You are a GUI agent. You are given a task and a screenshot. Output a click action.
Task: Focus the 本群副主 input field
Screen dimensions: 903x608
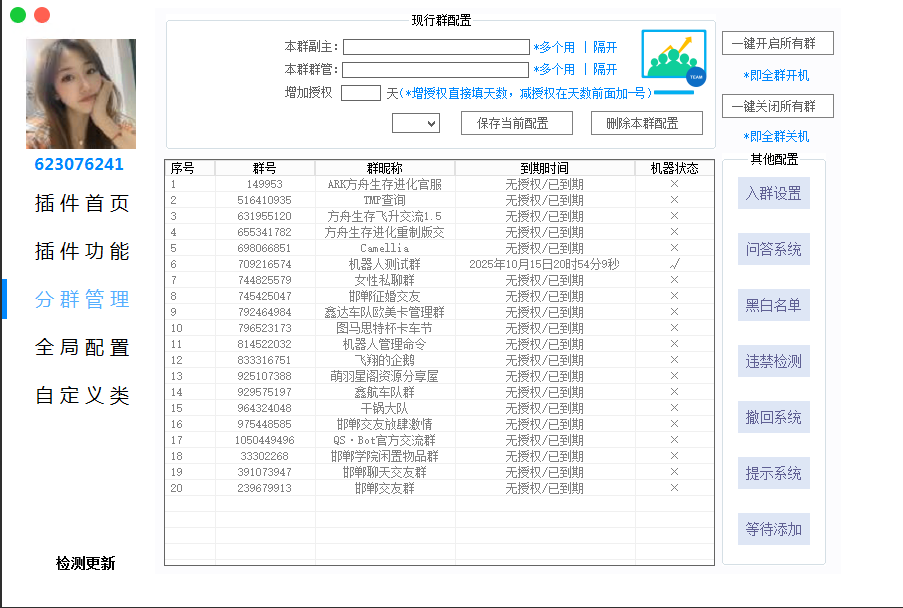(x=437, y=47)
